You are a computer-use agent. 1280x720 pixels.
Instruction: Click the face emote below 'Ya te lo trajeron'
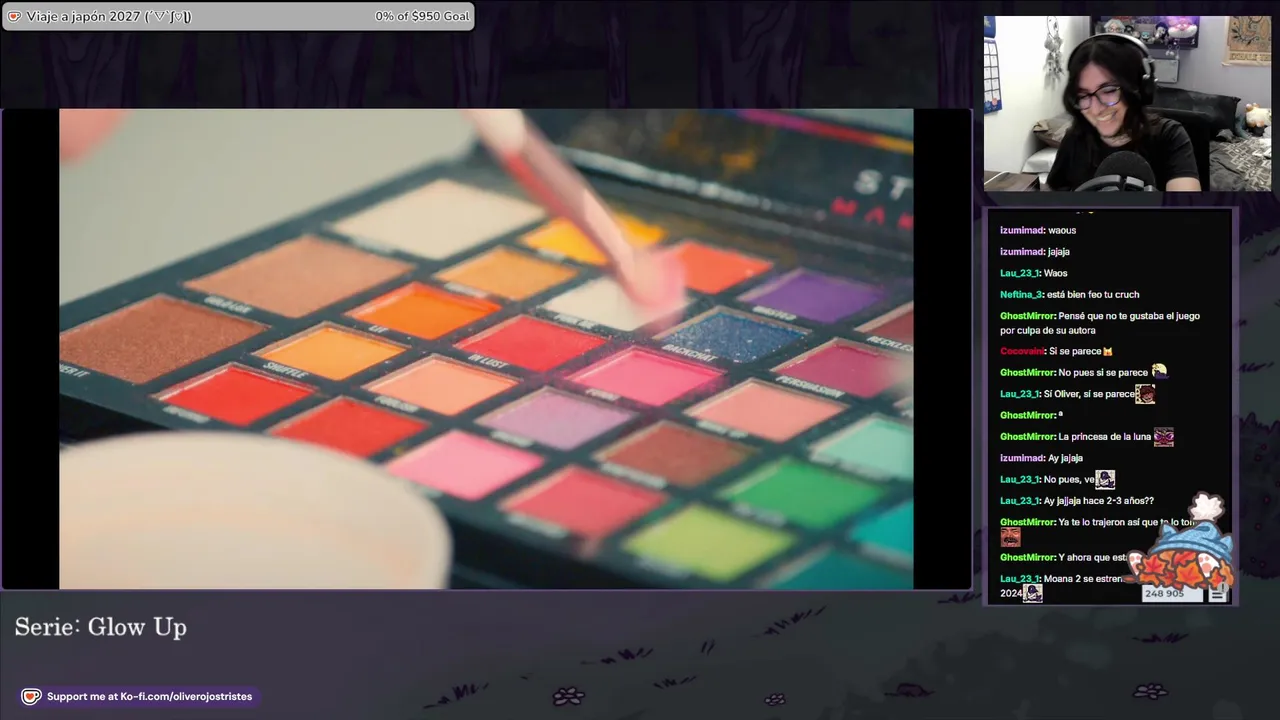(1010, 538)
